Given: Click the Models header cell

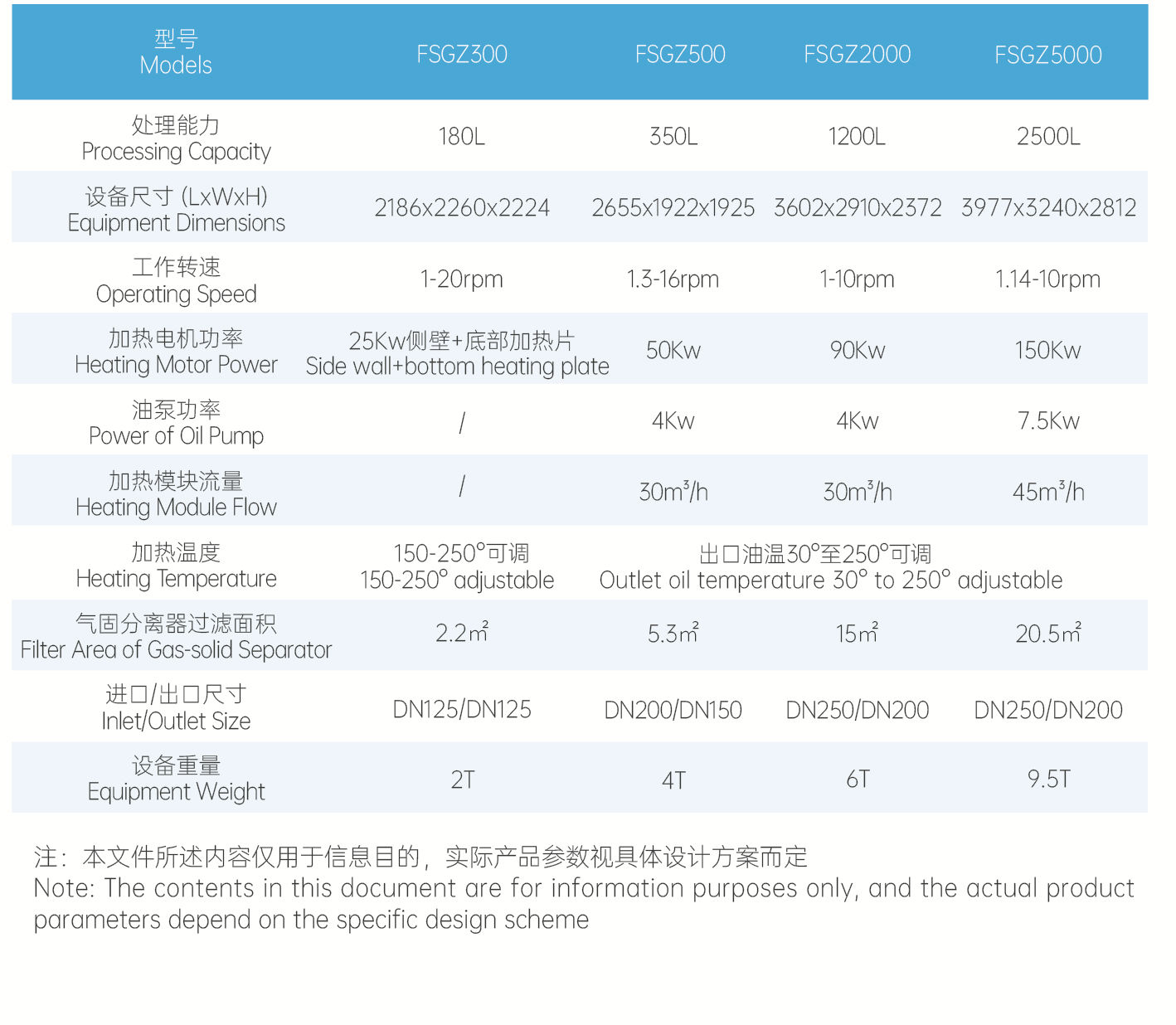Looking at the screenshot, I should (x=176, y=52).
